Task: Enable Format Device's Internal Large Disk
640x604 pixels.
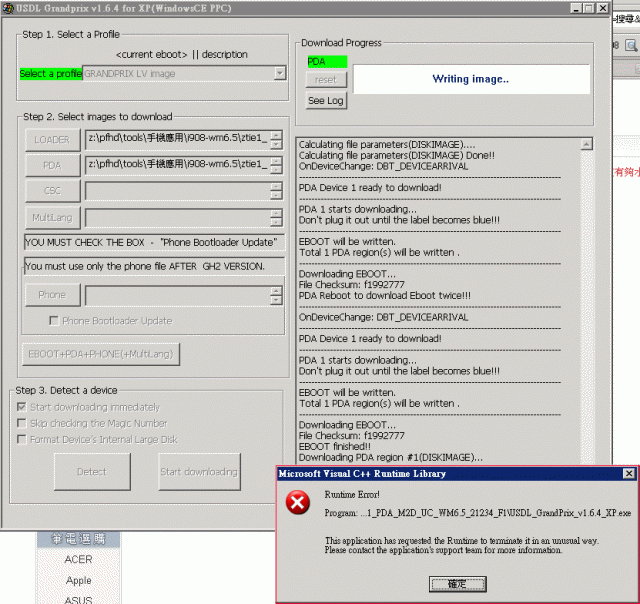Action: point(22,440)
